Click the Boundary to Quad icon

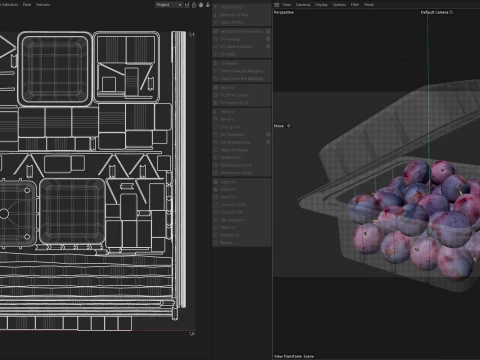[x=216, y=173]
